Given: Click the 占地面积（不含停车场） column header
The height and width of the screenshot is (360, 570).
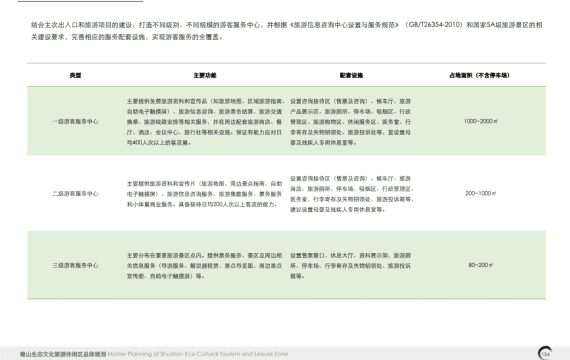Looking at the screenshot, I should click(479, 75).
